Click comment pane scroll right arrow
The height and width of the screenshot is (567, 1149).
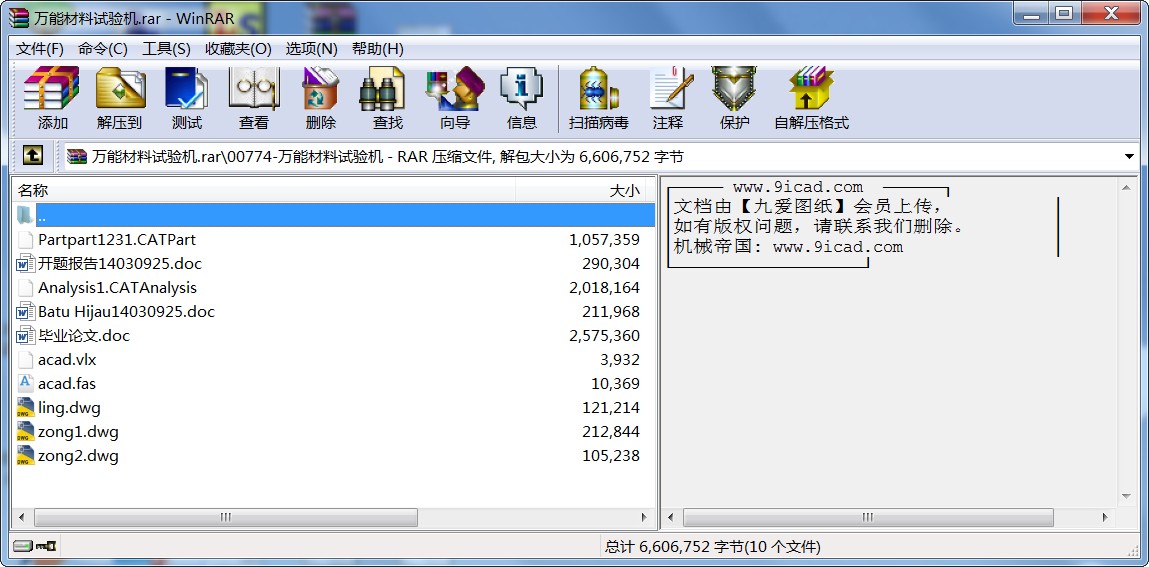(x=1105, y=517)
